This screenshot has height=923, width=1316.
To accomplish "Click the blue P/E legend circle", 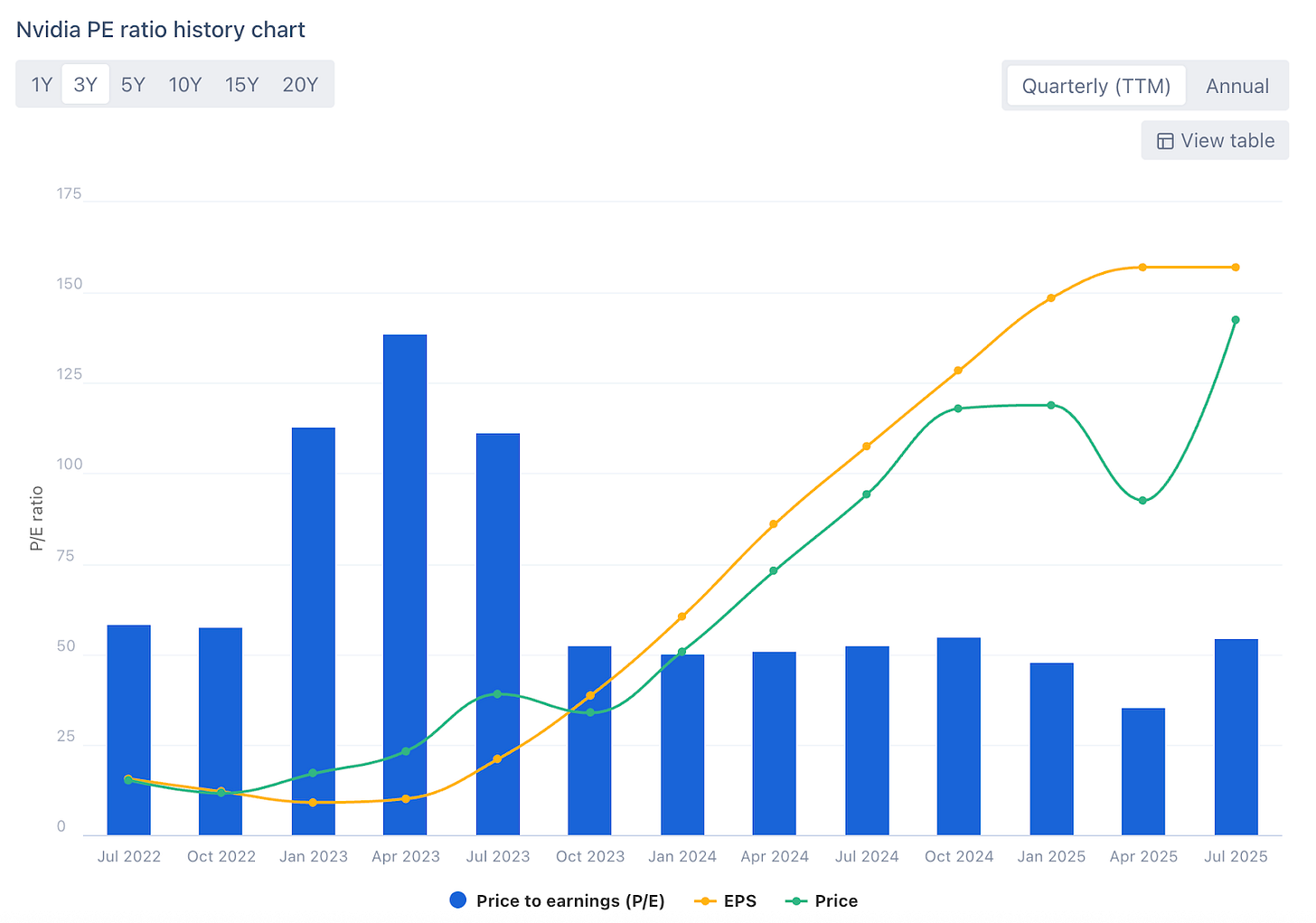I will tap(458, 900).
